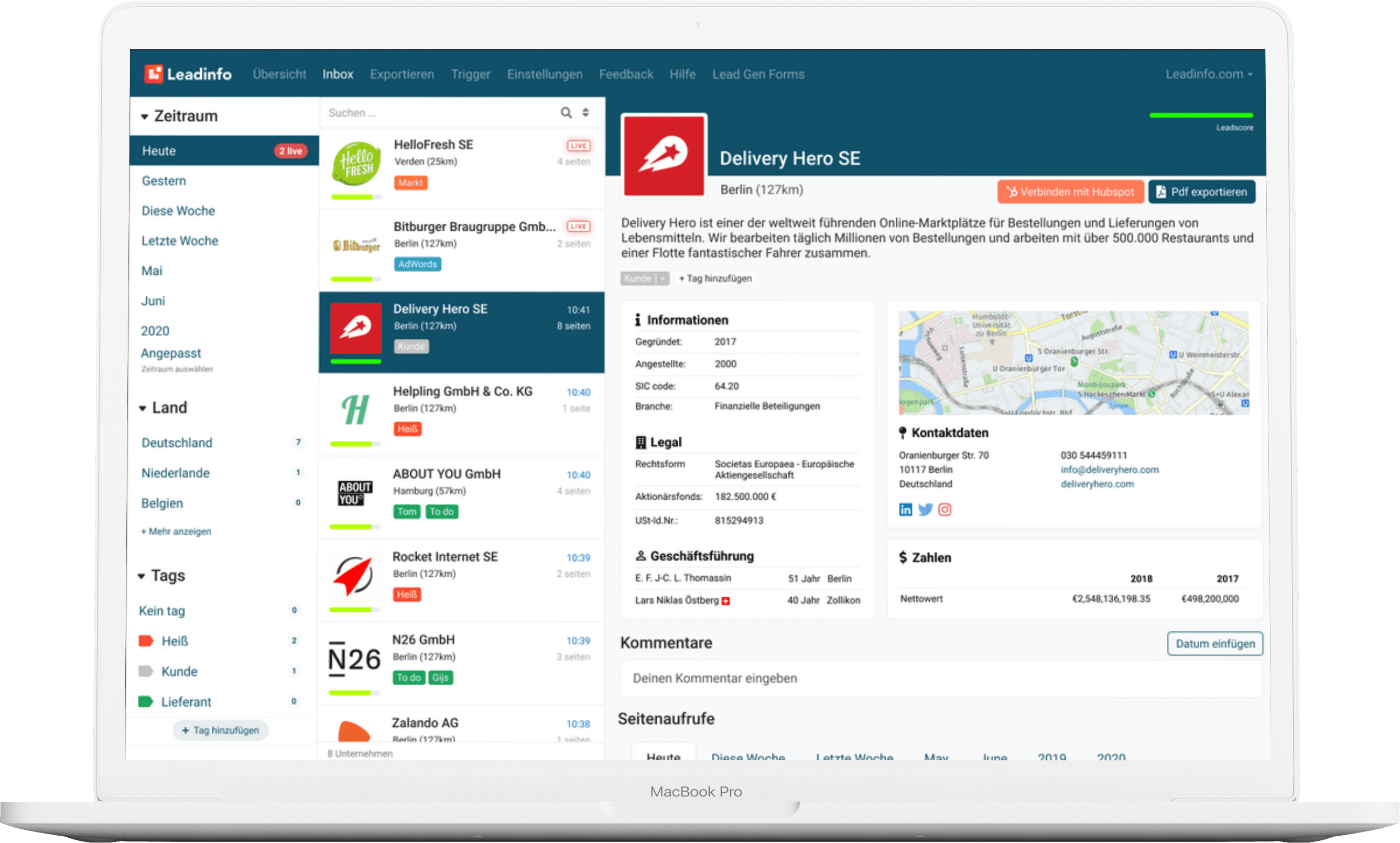Collapse the Land section
The image size is (1400, 843).
tap(143, 408)
